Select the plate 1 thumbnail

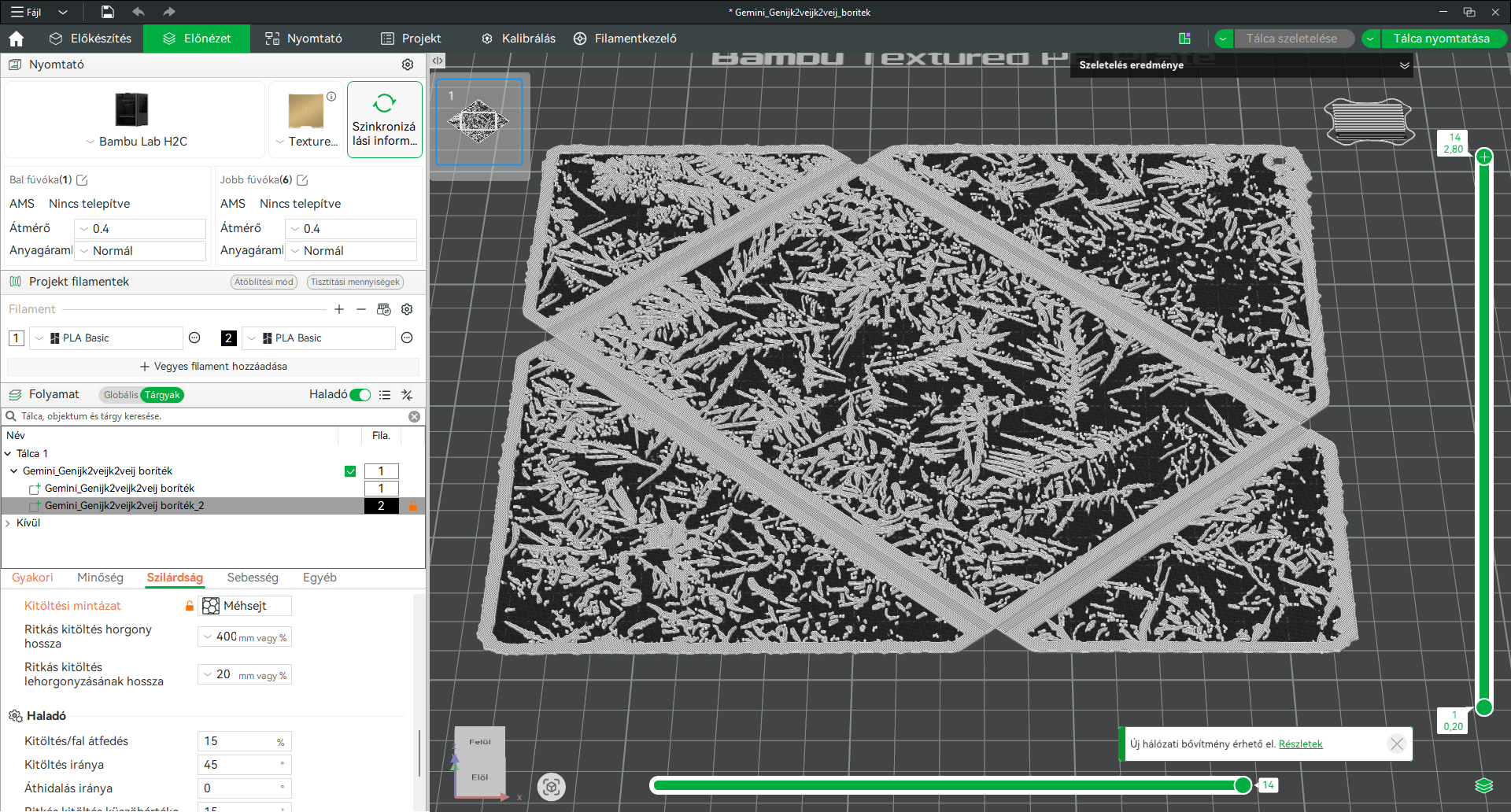click(x=479, y=122)
